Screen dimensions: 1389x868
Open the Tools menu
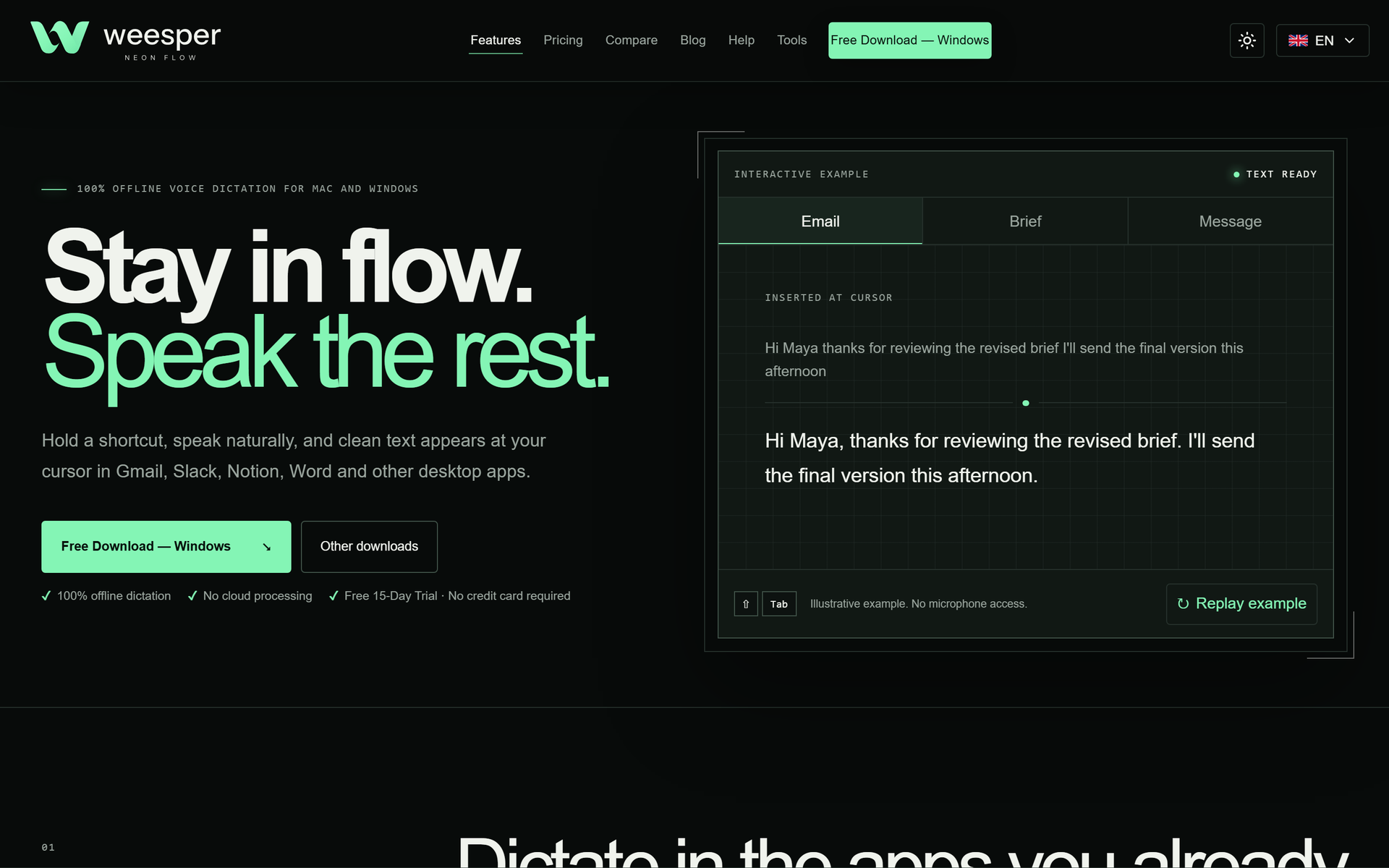791,41
